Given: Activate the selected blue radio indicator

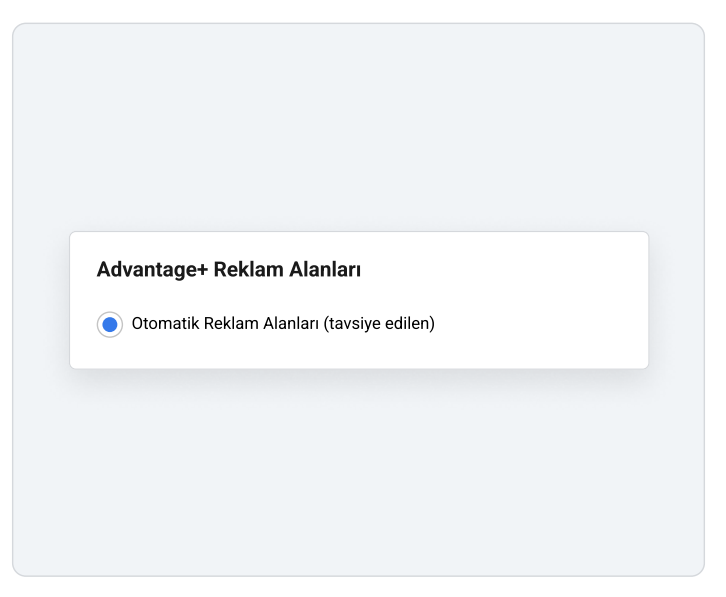Looking at the screenshot, I should coord(110,325).
